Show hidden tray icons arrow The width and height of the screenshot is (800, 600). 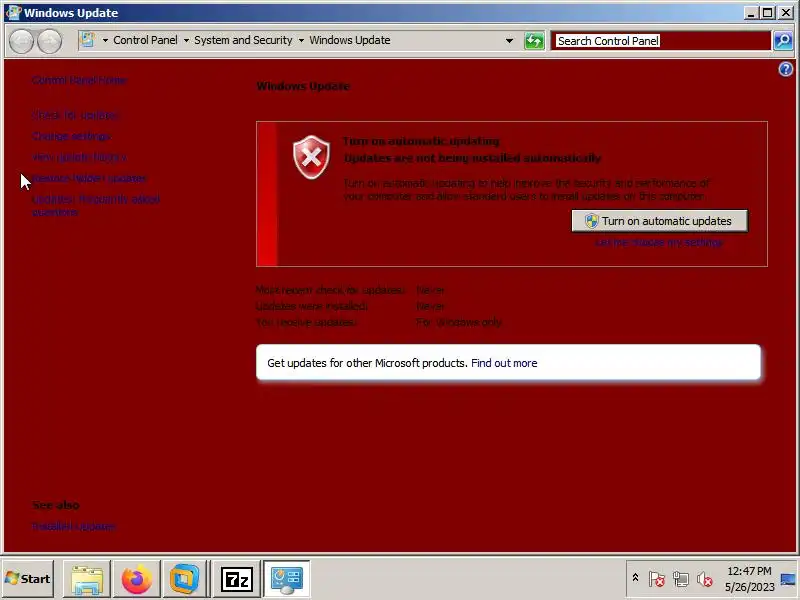[635, 578]
